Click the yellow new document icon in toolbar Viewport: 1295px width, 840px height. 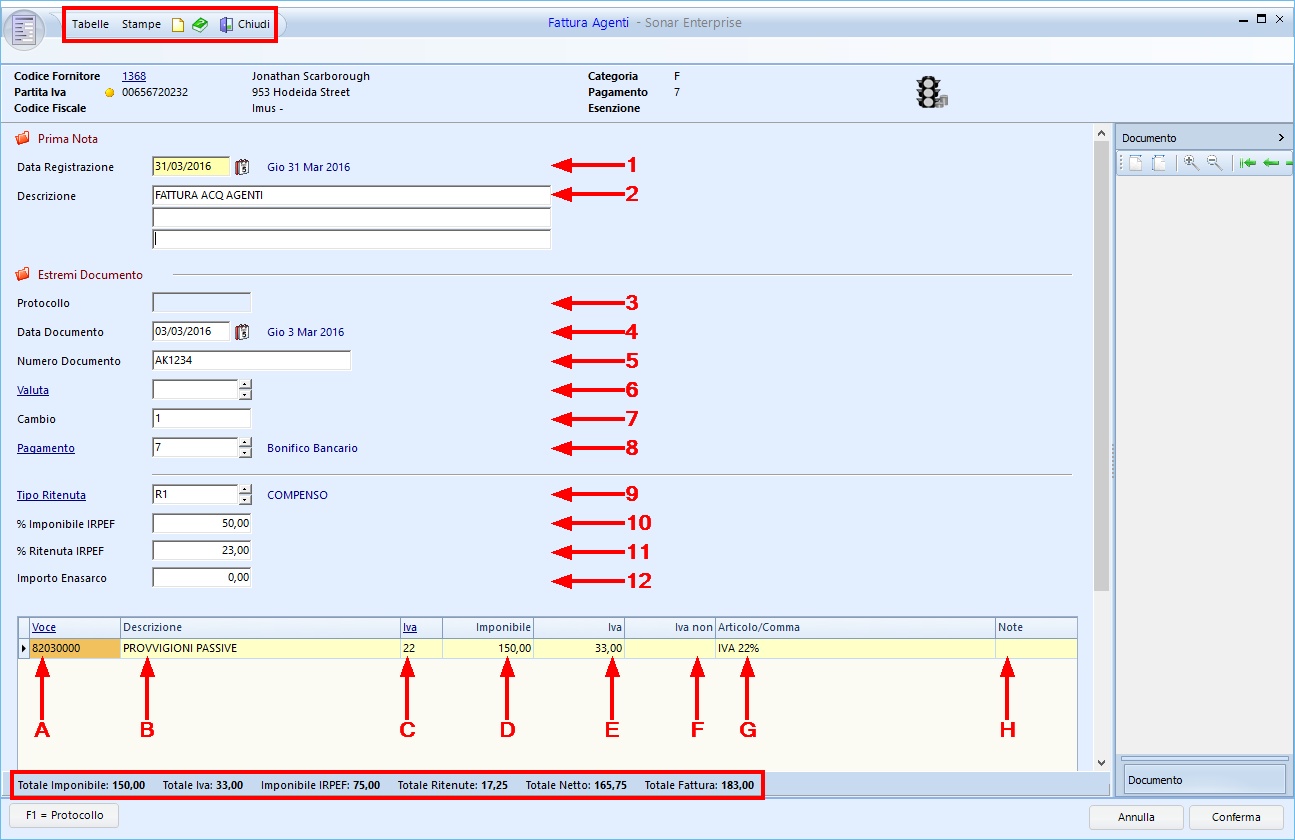coord(178,25)
